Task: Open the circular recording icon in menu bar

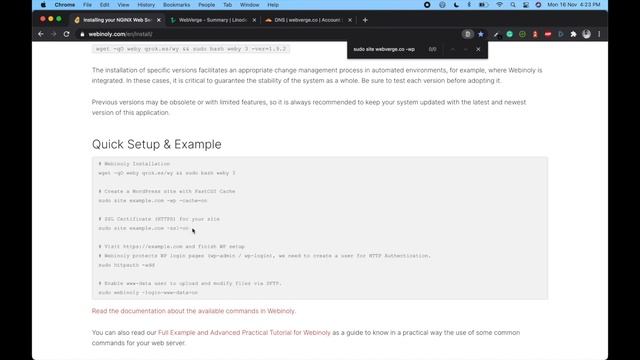Action: 427,5
